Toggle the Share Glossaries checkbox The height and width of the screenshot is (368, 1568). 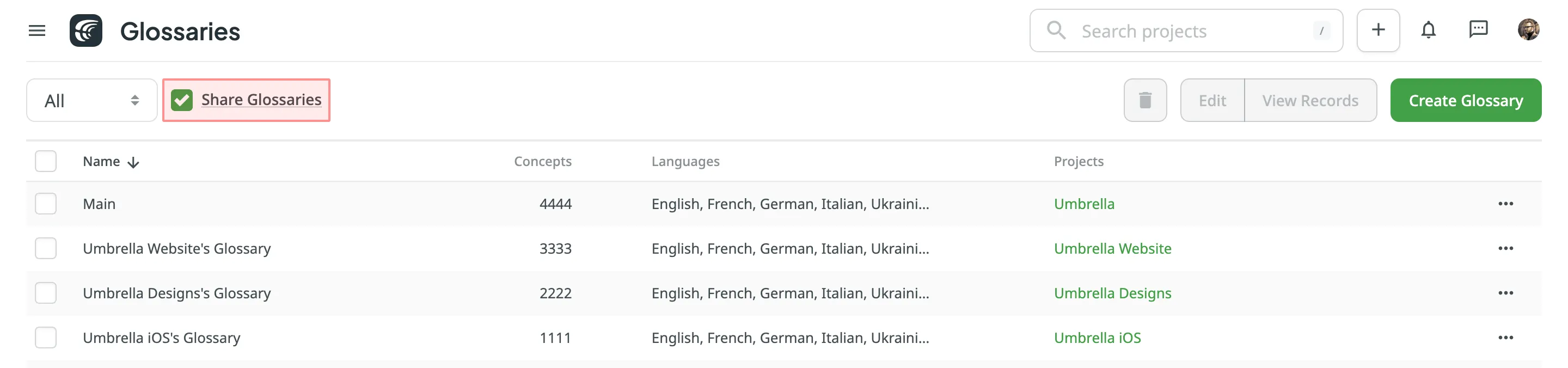point(182,100)
